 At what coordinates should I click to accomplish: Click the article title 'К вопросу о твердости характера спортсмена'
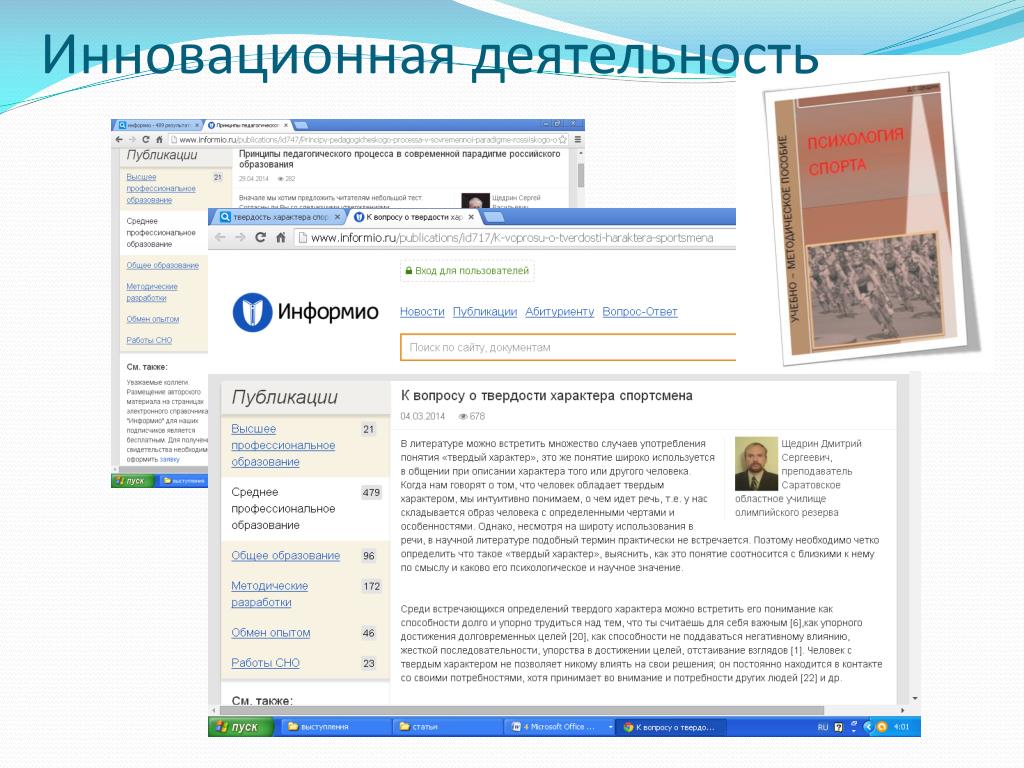[546, 395]
